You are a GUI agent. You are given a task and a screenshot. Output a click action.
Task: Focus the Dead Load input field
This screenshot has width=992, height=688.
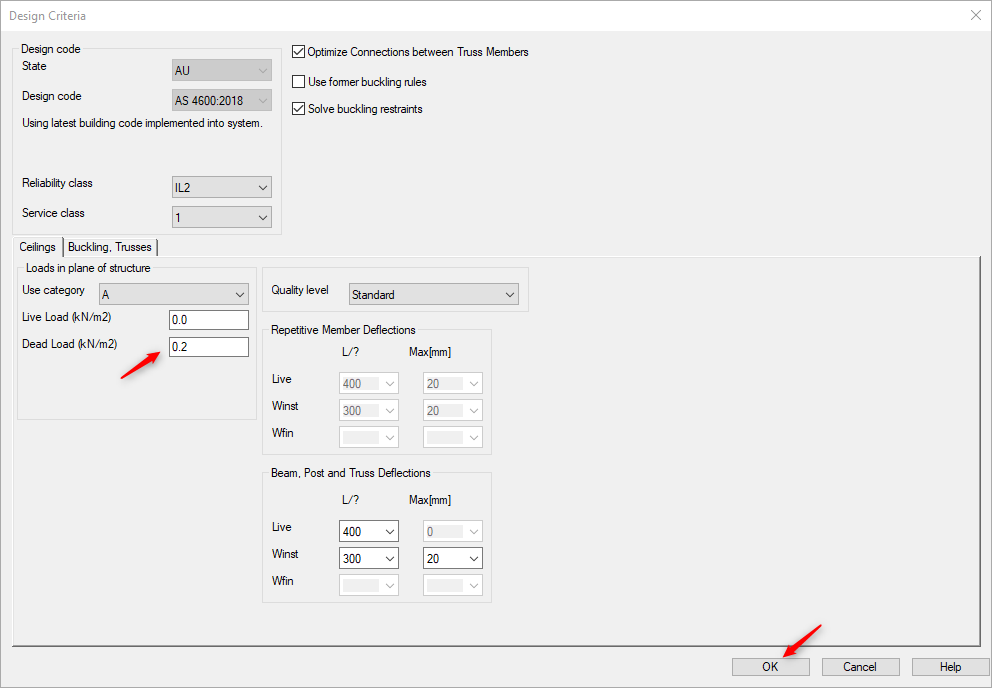(x=208, y=347)
